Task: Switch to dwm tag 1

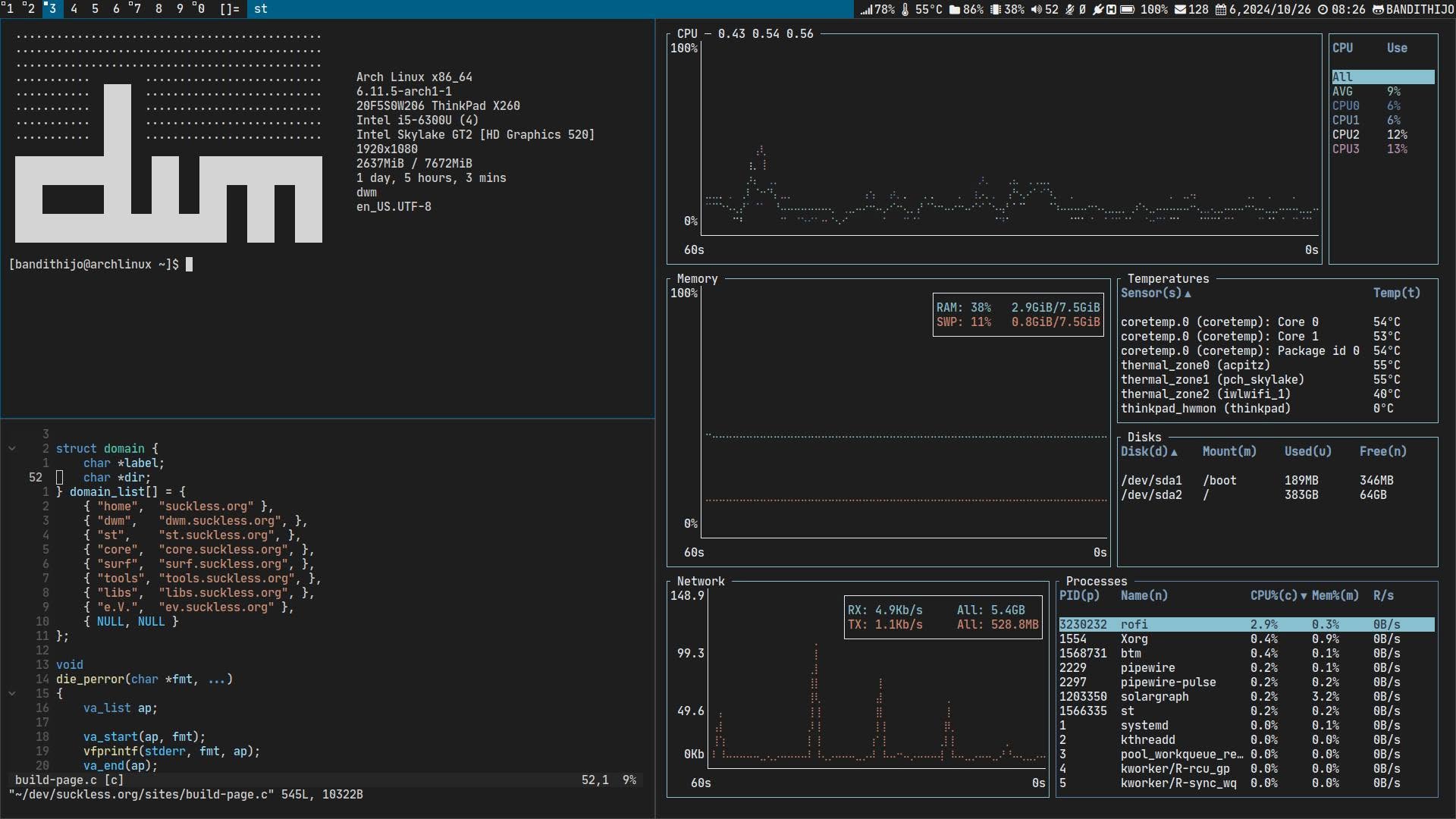Action: click(x=10, y=9)
